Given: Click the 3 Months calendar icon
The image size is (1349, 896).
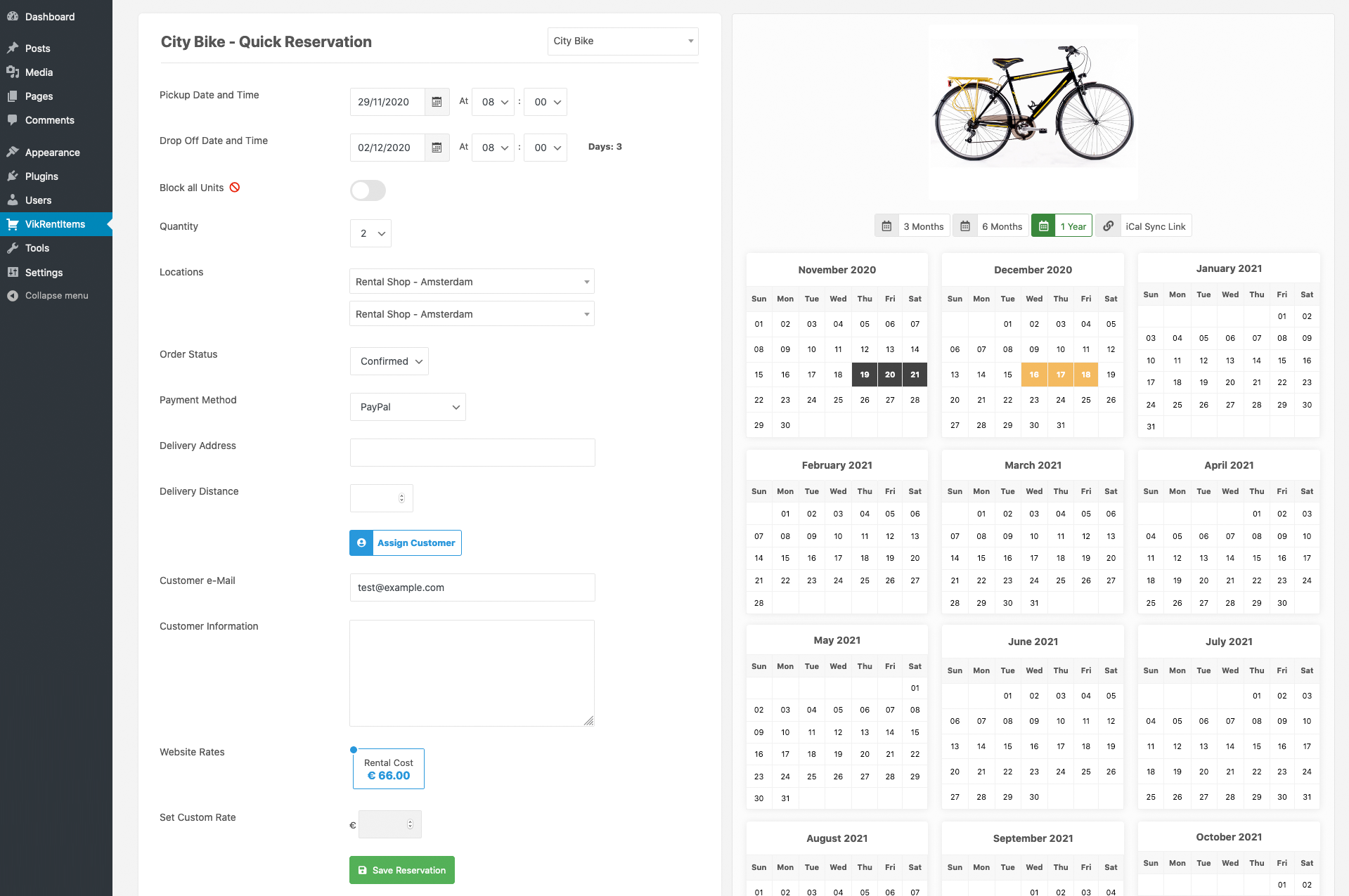Looking at the screenshot, I should point(886,226).
